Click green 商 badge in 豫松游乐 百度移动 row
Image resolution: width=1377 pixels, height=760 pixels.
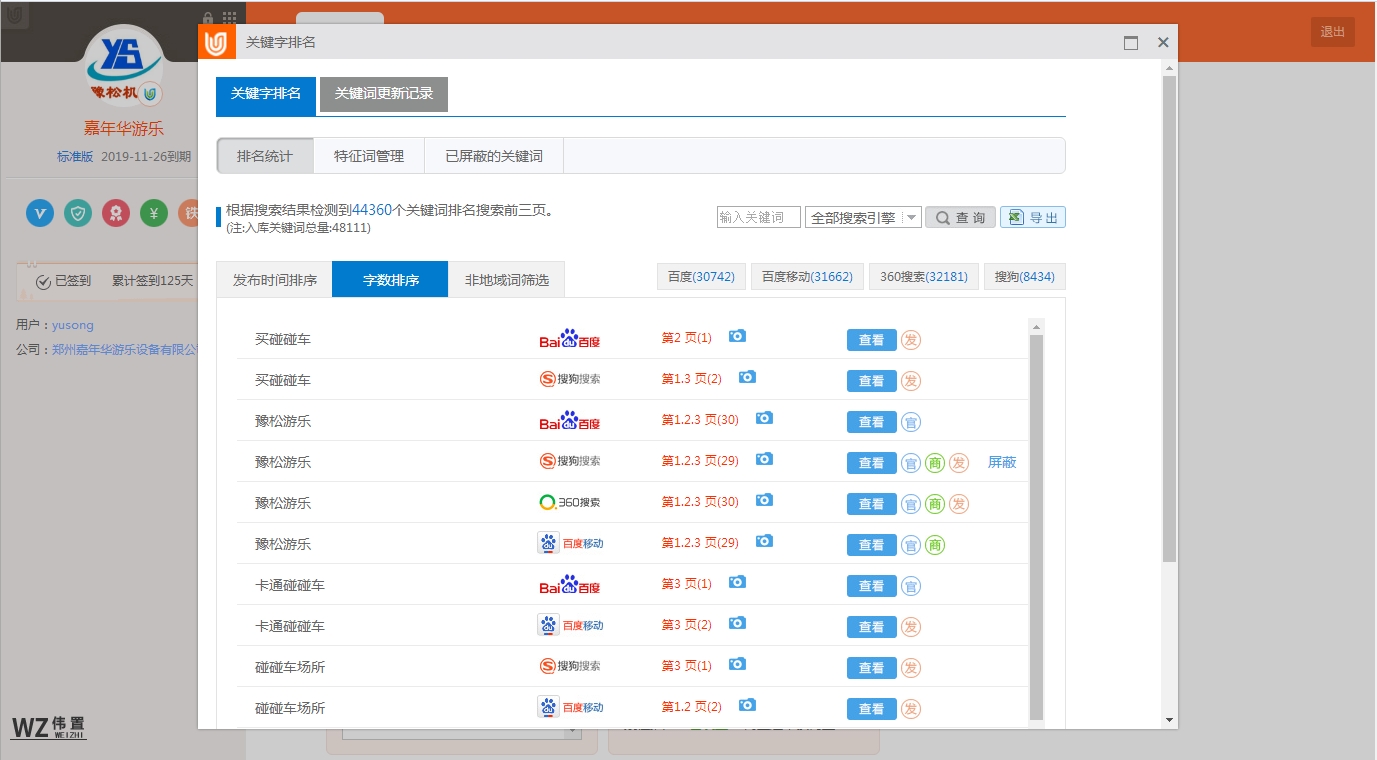pos(935,545)
